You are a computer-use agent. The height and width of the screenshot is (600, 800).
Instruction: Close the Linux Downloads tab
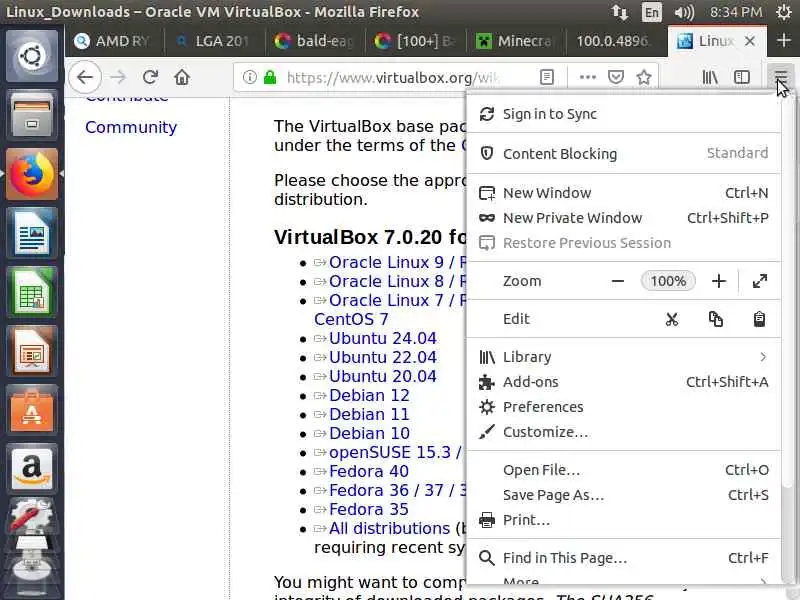pos(749,41)
